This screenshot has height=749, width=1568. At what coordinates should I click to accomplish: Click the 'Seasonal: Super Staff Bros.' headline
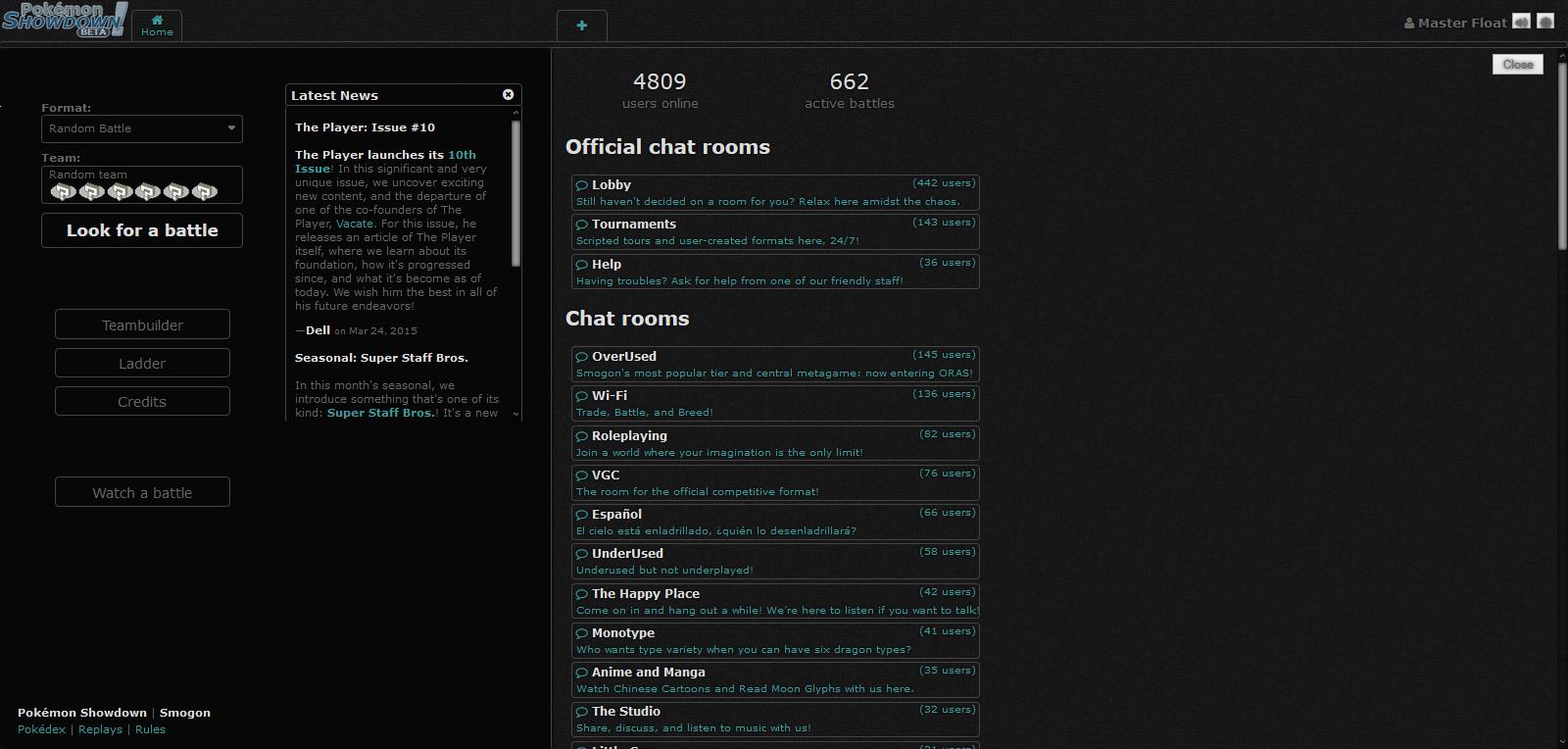(x=381, y=358)
